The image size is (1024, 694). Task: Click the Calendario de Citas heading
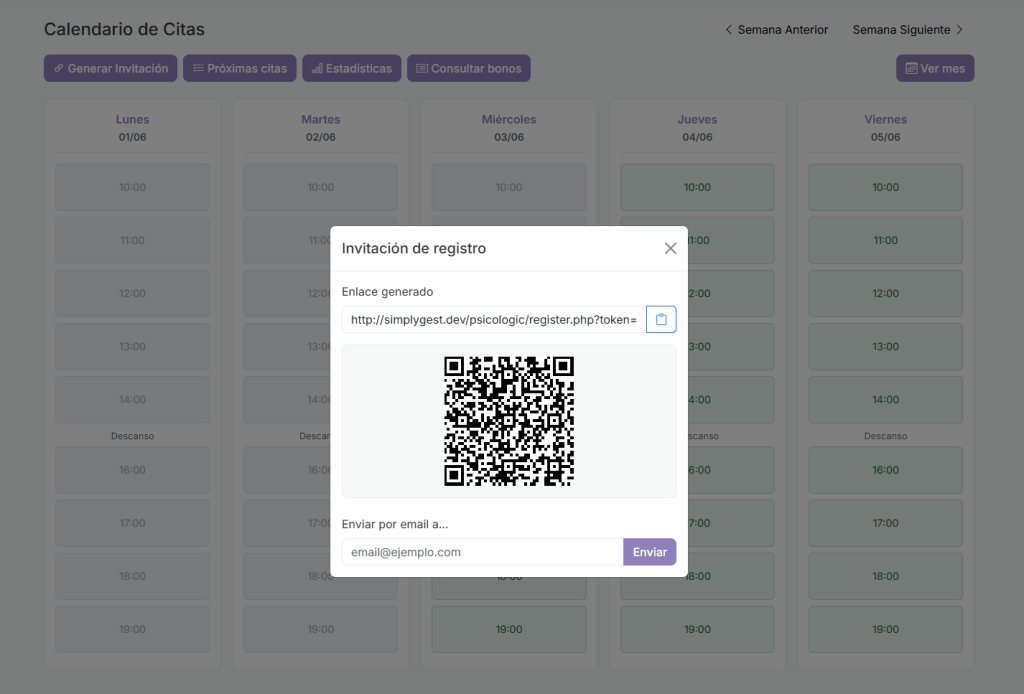pyautogui.click(x=124, y=29)
